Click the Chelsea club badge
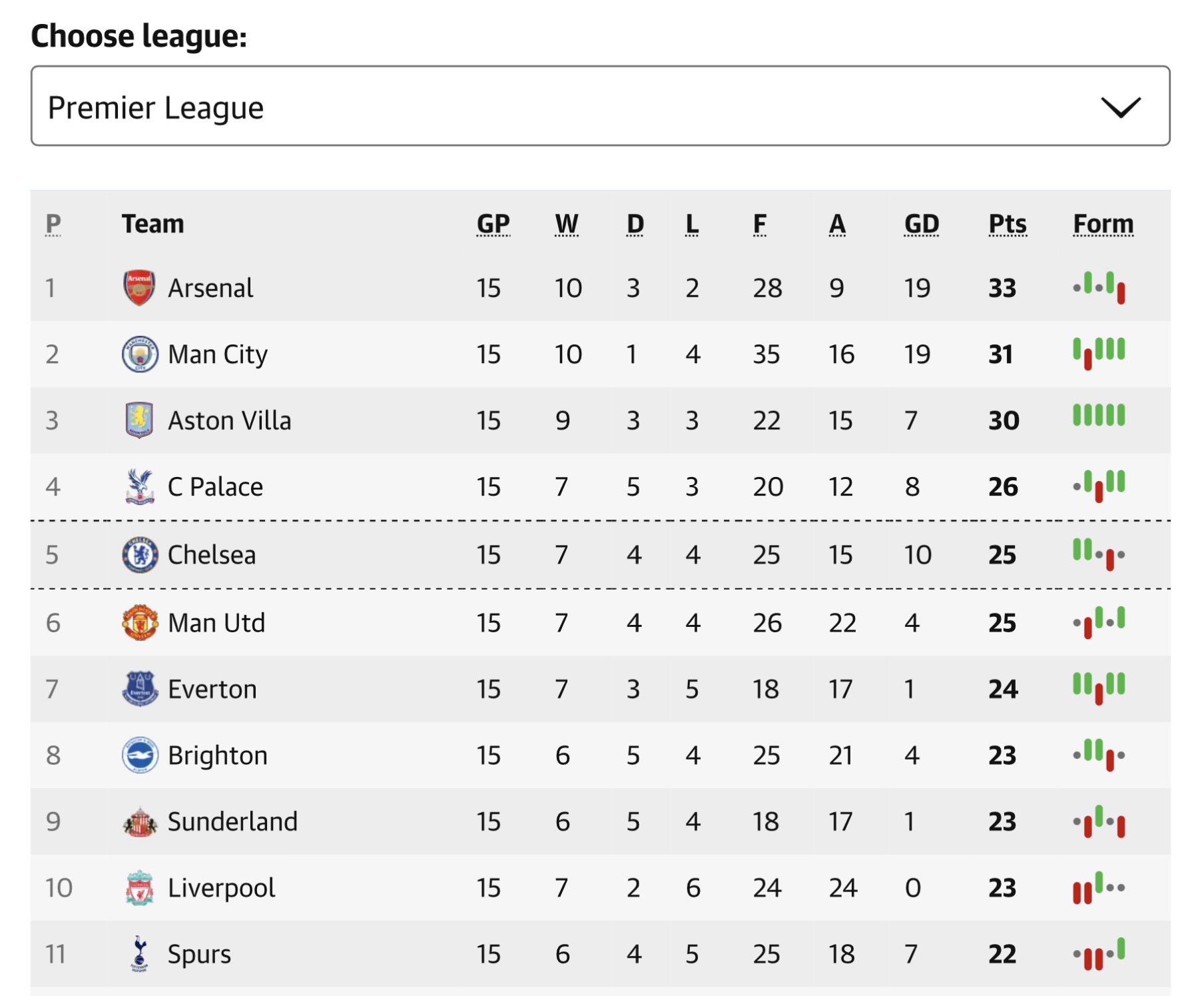Viewport: 1204px width, 996px height. click(x=140, y=554)
